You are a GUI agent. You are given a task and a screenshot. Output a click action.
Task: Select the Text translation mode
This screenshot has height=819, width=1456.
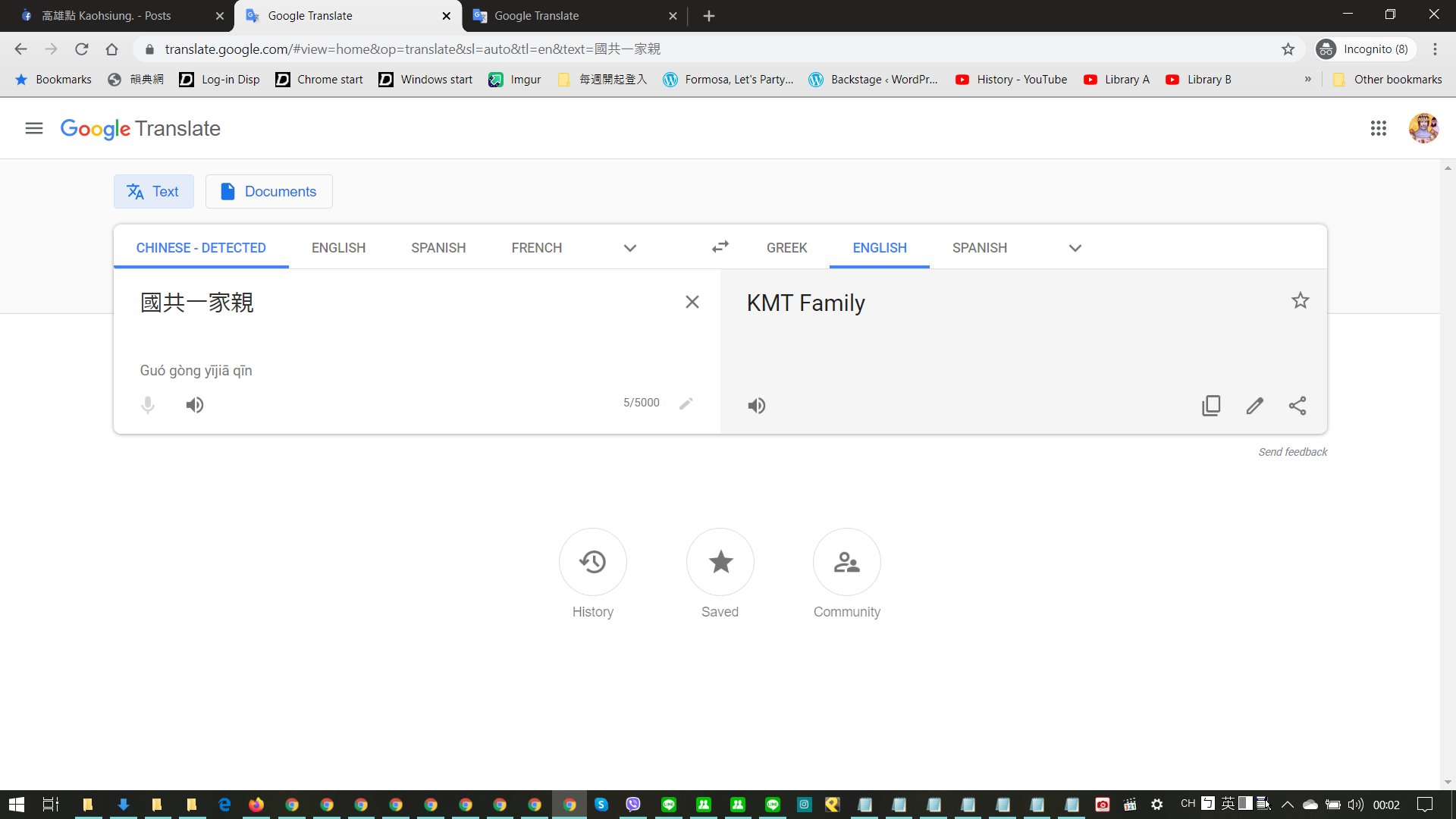point(153,192)
